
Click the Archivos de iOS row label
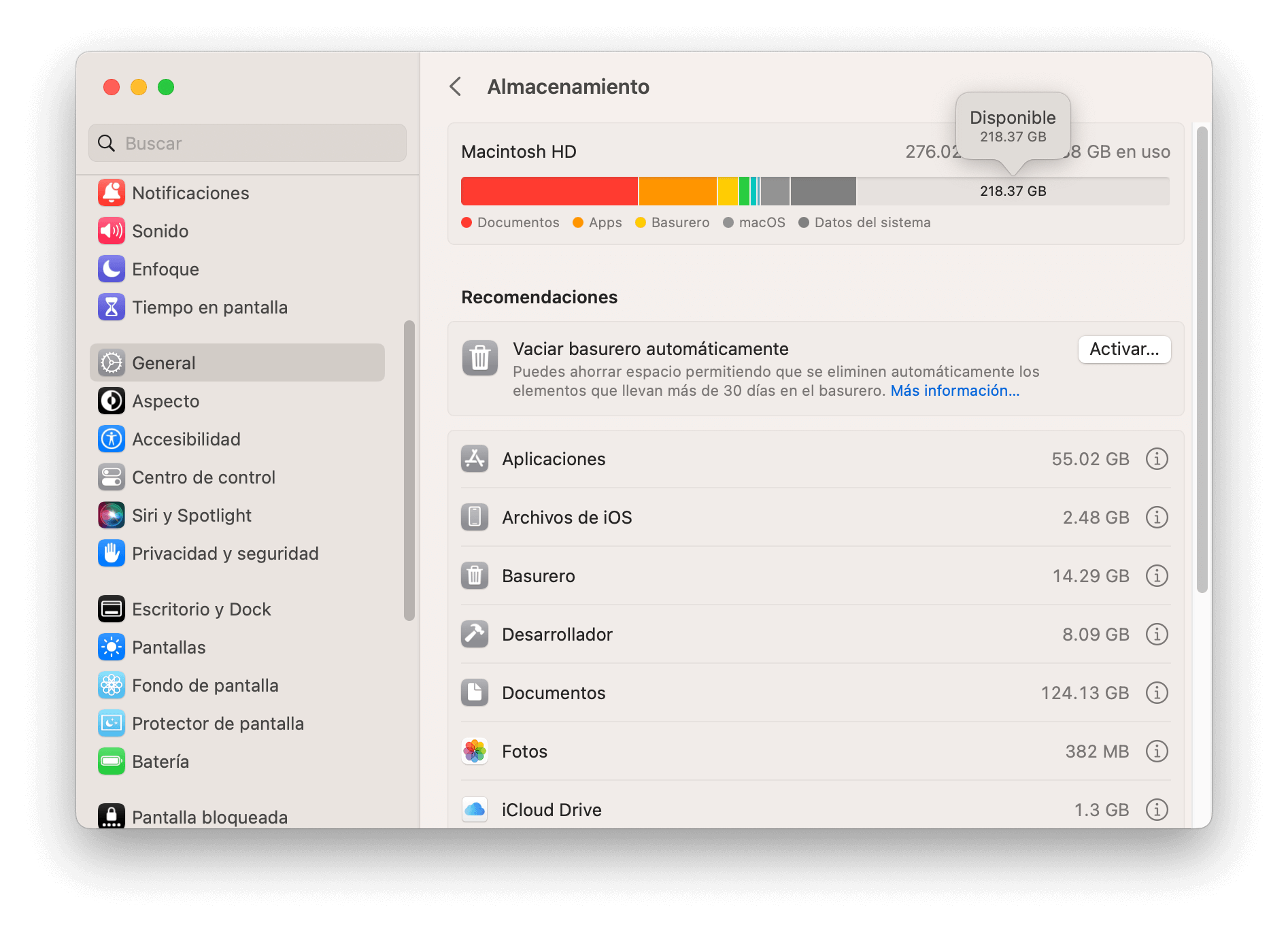pos(567,518)
